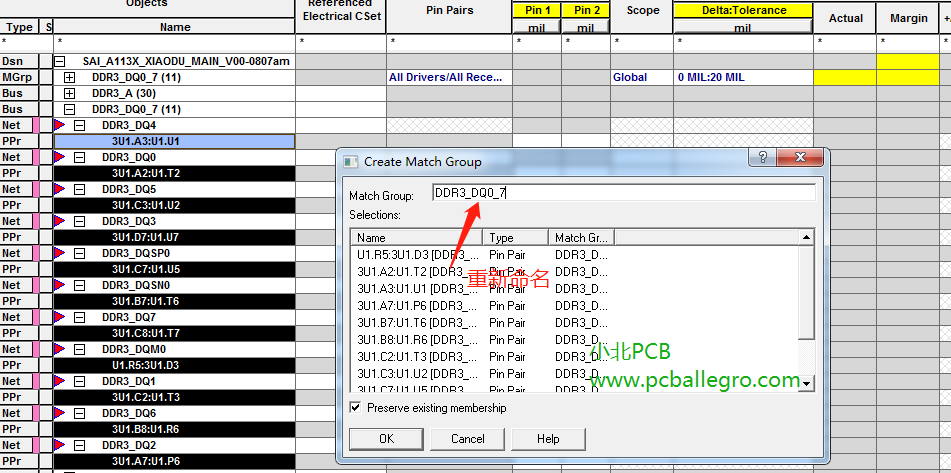Collapse the SAI_A113X_XIAODU_MAIN design node
The height and width of the screenshot is (473, 951).
pyautogui.click(x=60, y=61)
